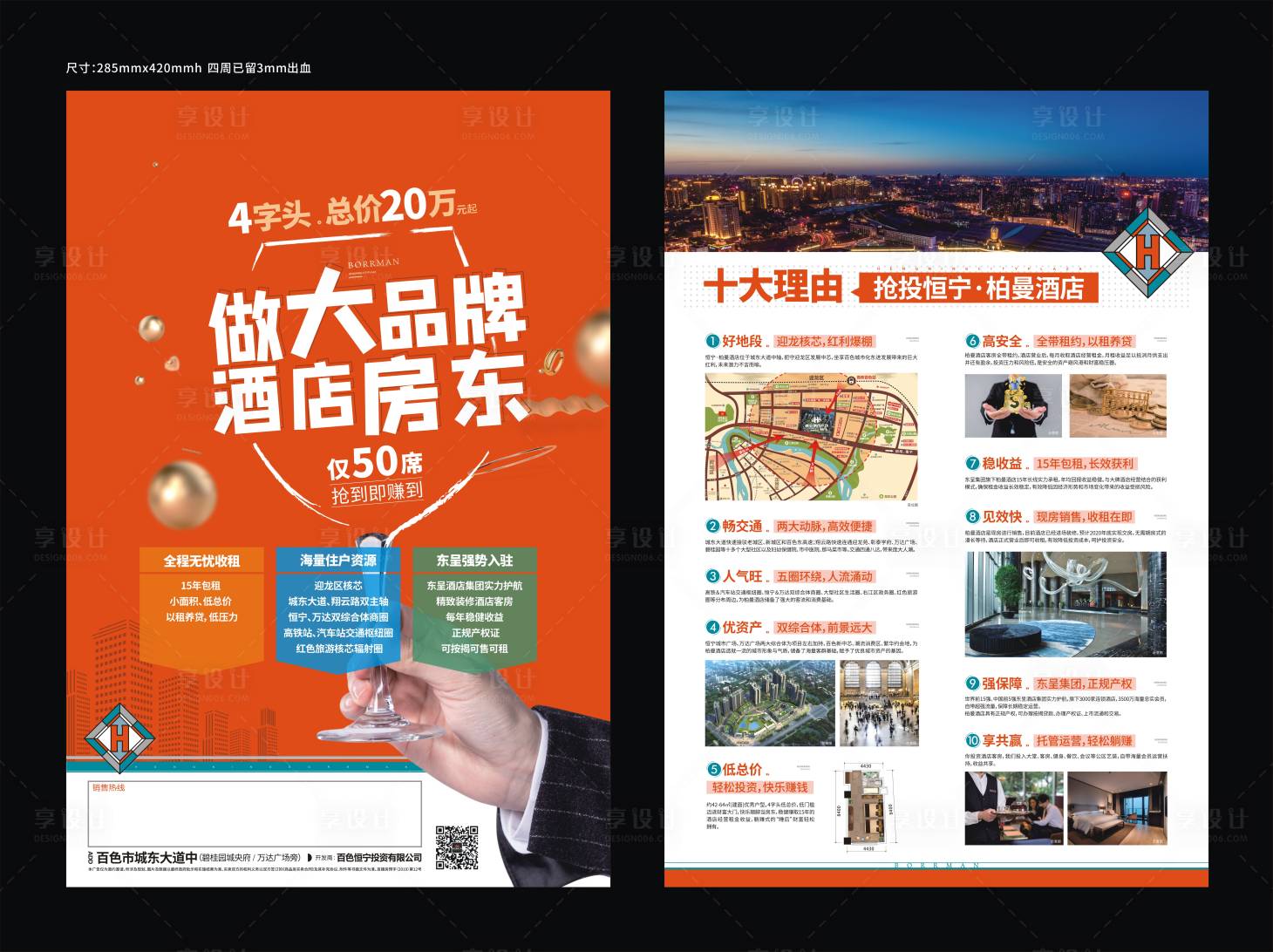Click number 9 badge beside 强保障
Screen dimensions: 1273x952
[x=972, y=683]
